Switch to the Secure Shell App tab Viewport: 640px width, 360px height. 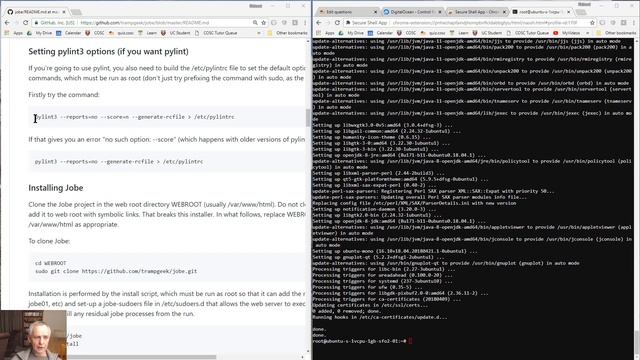[x=477, y=12]
